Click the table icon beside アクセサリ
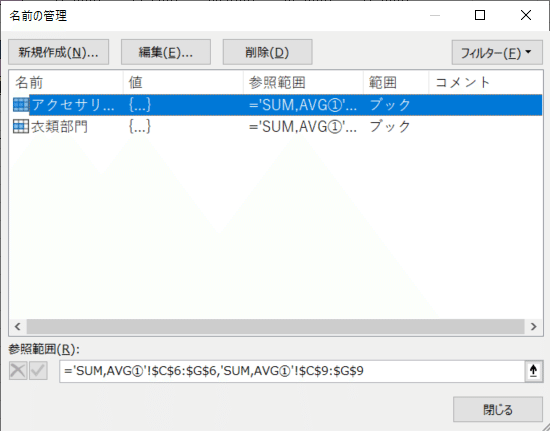 pyautogui.click(x=21, y=105)
